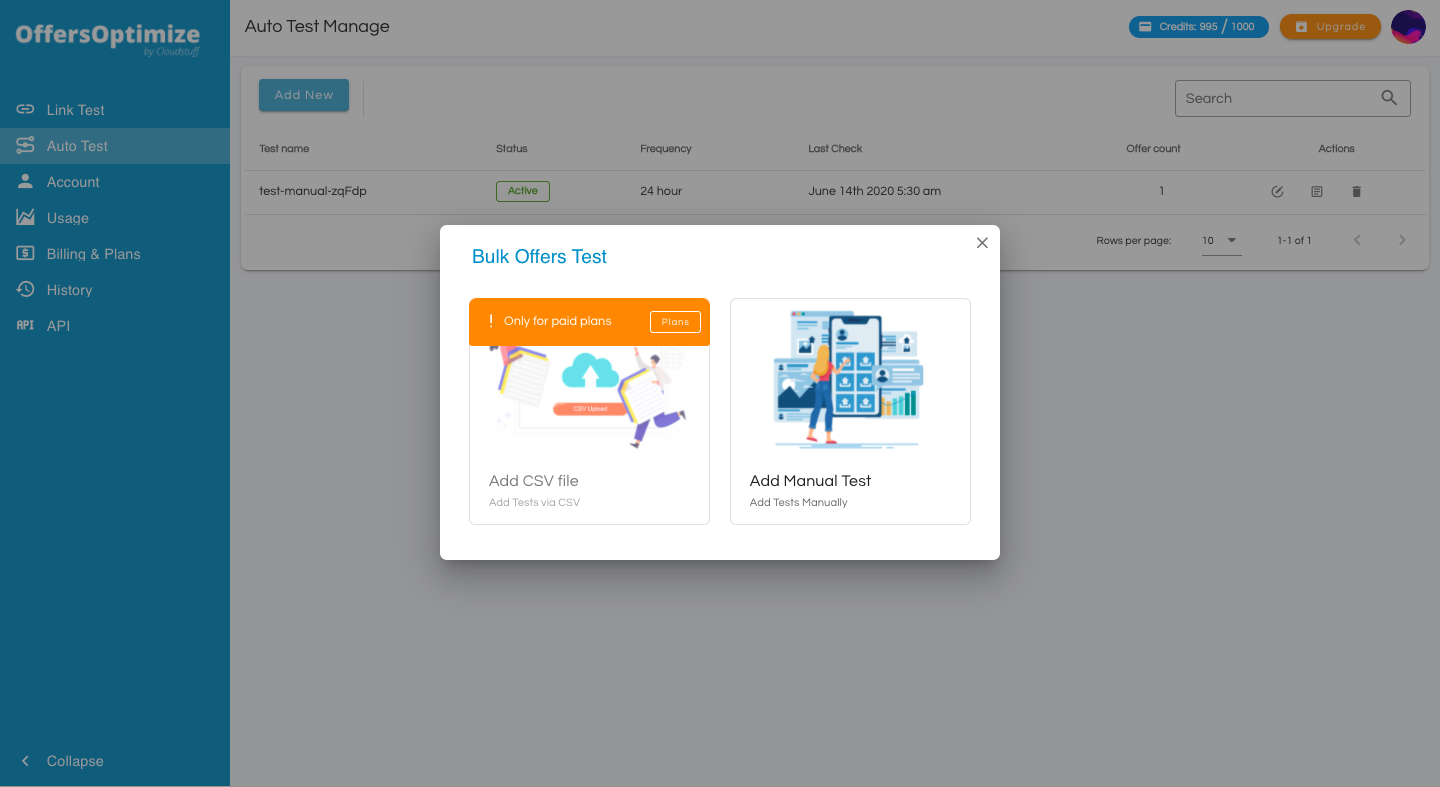This screenshot has height=787, width=1440.
Task: Open Auto Test in the sidebar
Action: pos(115,146)
